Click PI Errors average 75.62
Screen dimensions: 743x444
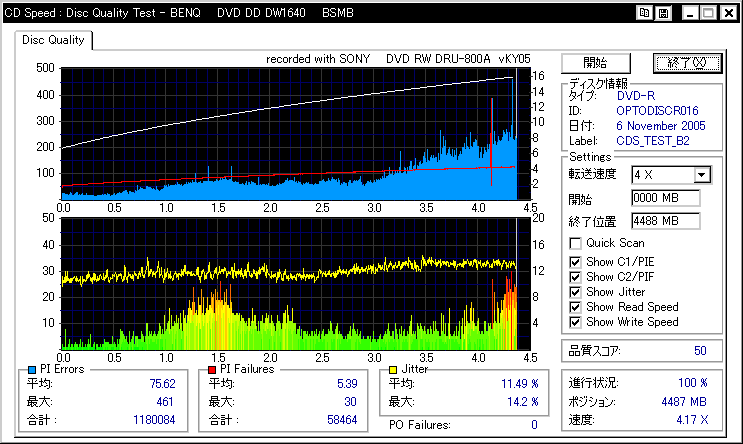point(163,384)
